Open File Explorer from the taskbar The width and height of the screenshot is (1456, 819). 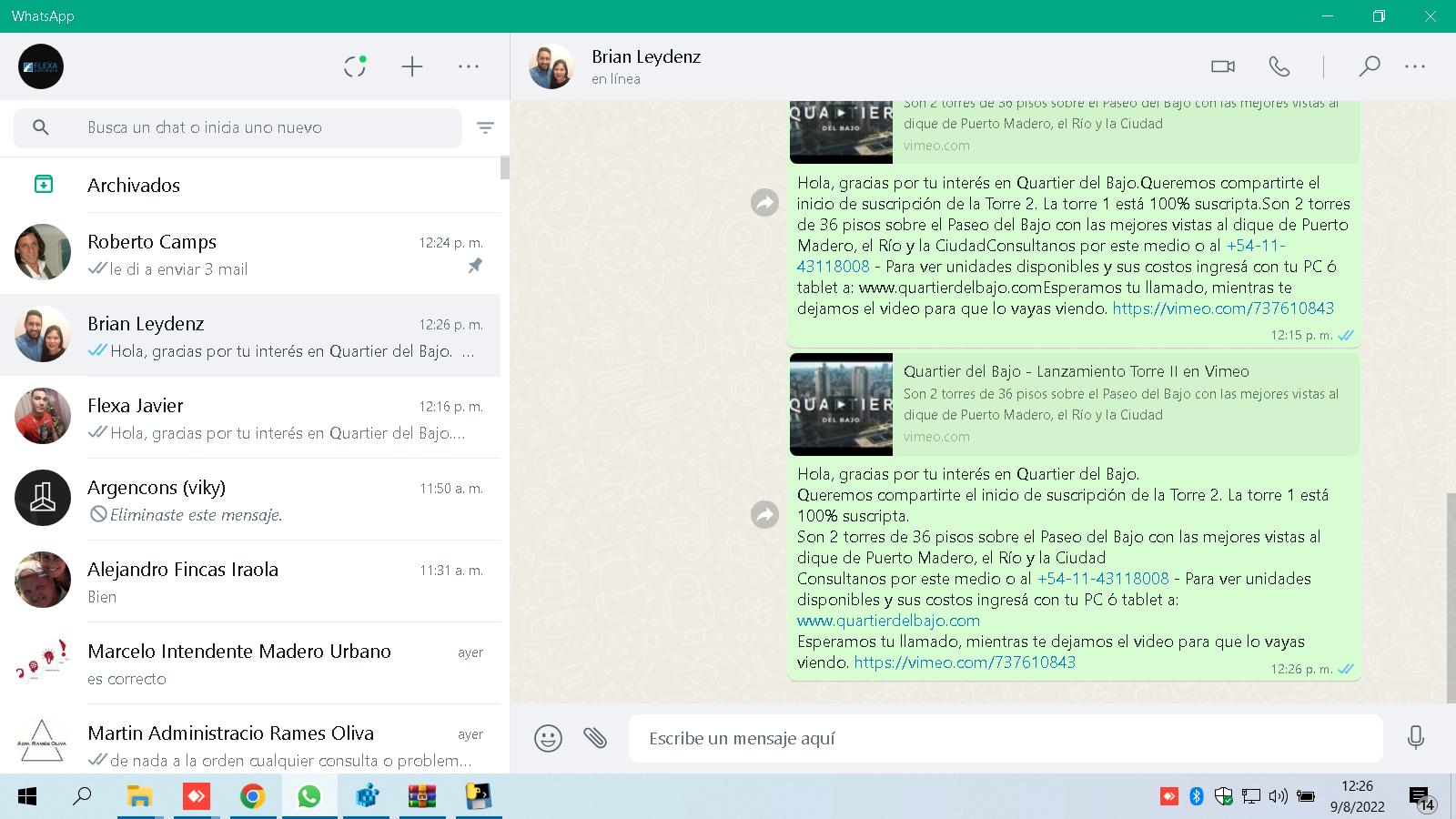pyautogui.click(x=139, y=797)
